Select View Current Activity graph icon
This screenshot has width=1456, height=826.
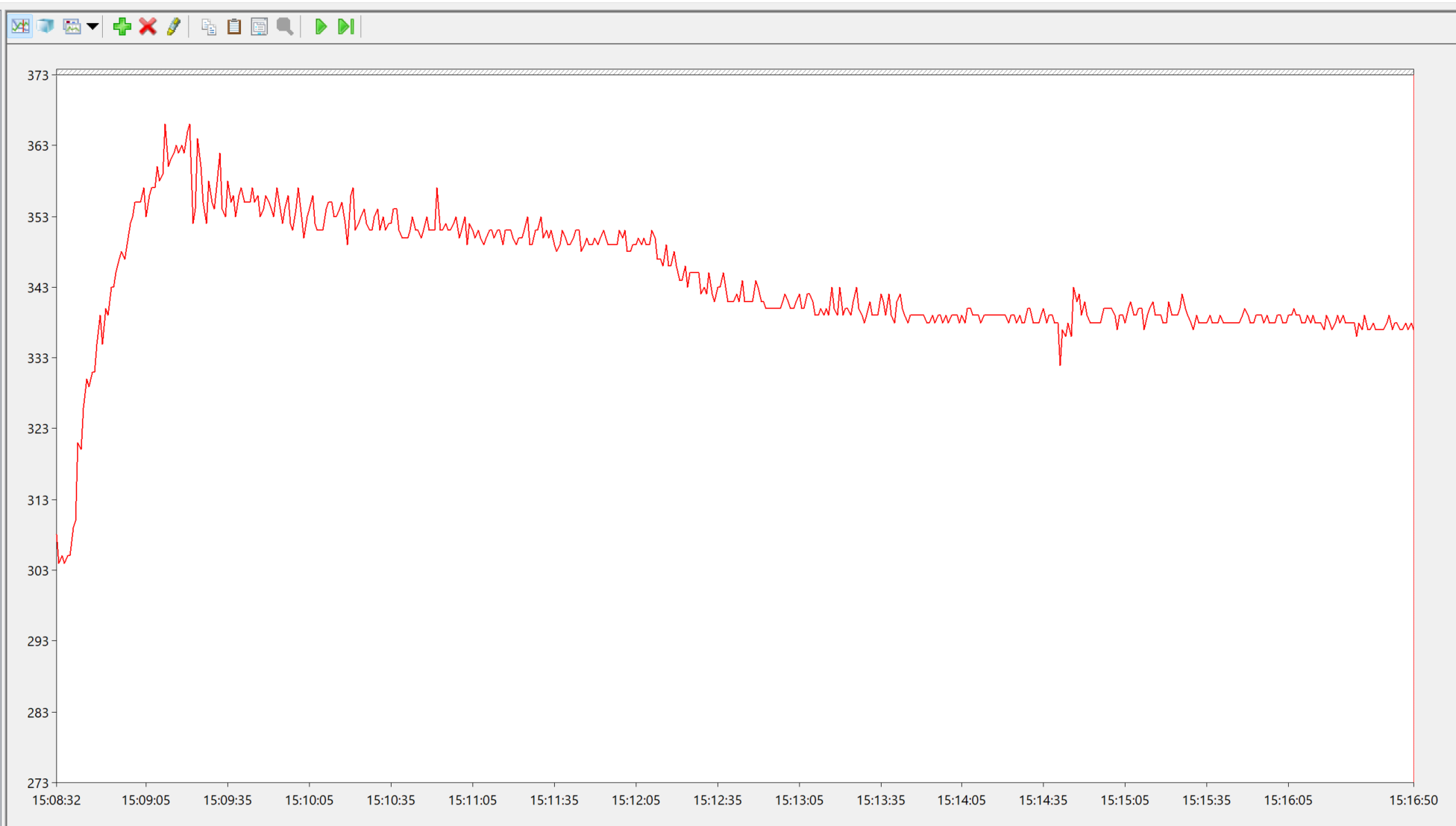tap(20, 27)
